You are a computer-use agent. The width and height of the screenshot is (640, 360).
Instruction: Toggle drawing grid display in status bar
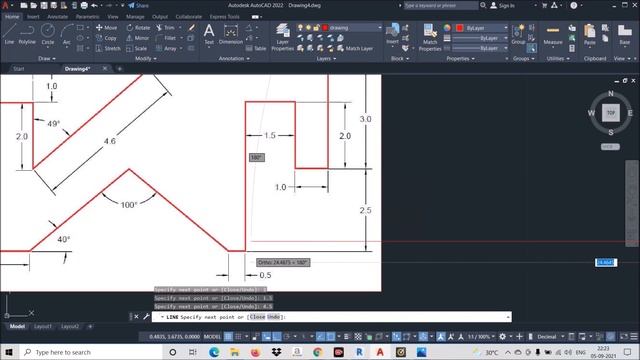coord(228,336)
